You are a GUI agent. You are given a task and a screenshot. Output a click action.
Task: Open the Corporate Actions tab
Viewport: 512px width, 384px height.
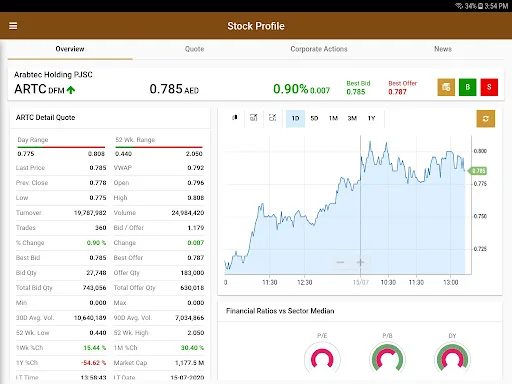click(x=319, y=49)
